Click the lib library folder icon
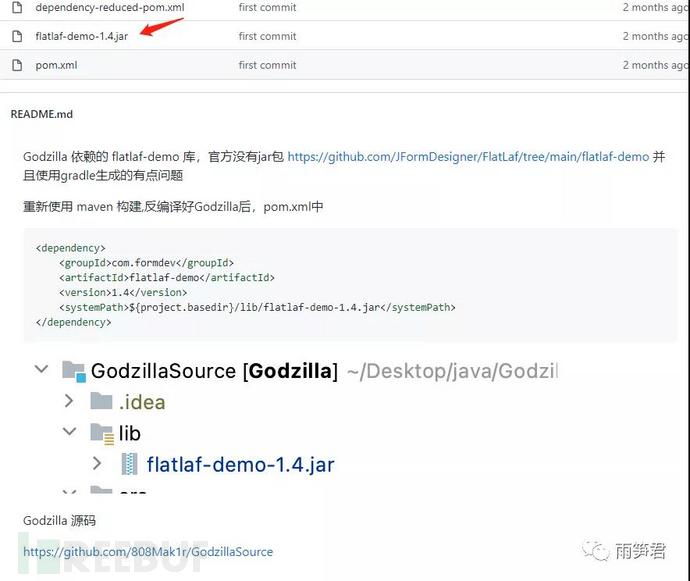The height and width of the screenshot is (581, 690). tap(102, 433)
